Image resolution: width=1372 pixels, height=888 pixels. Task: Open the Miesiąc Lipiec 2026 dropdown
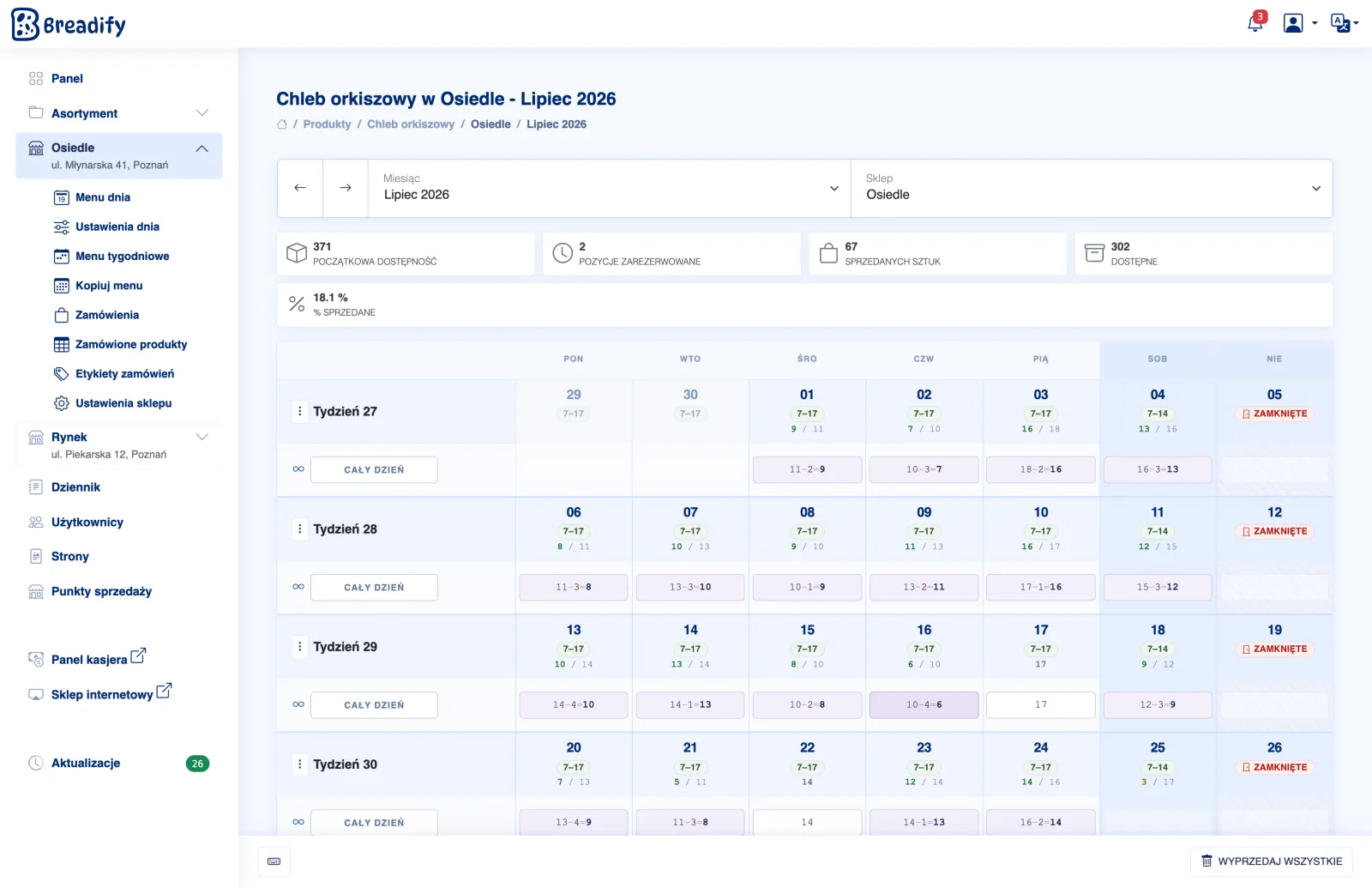point(610,188)
